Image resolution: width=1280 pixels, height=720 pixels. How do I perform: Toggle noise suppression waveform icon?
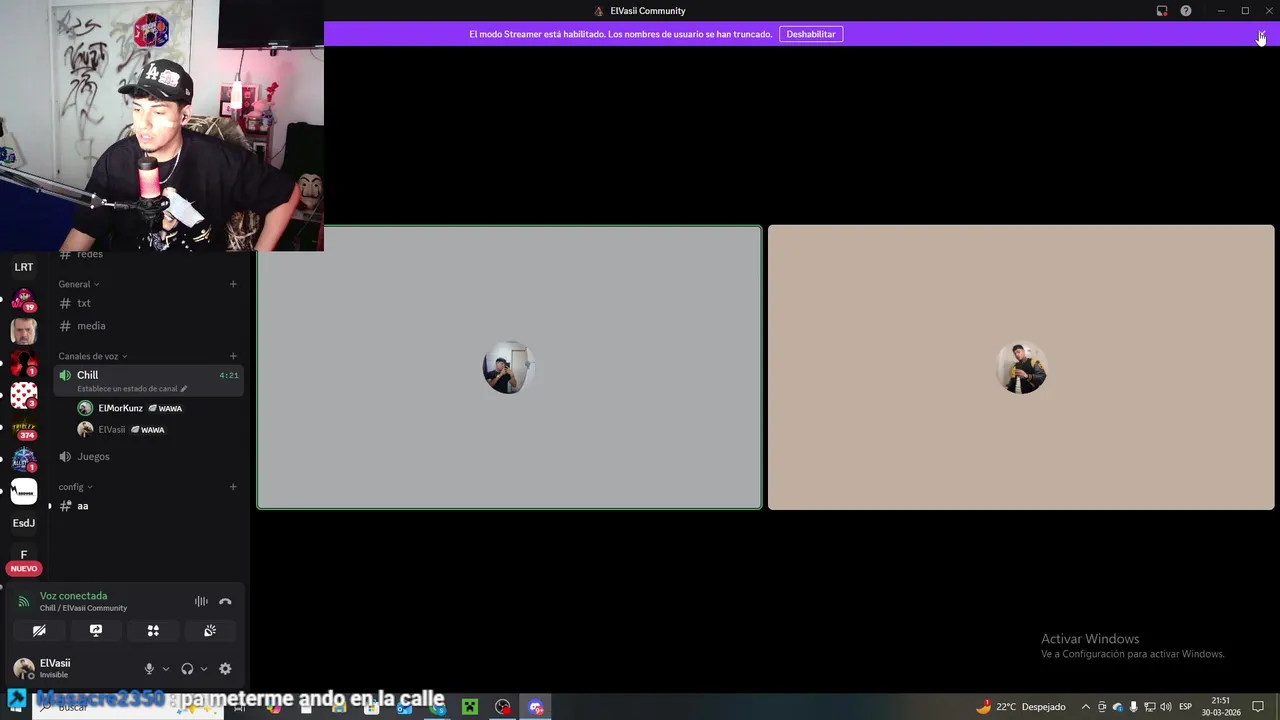201,602
